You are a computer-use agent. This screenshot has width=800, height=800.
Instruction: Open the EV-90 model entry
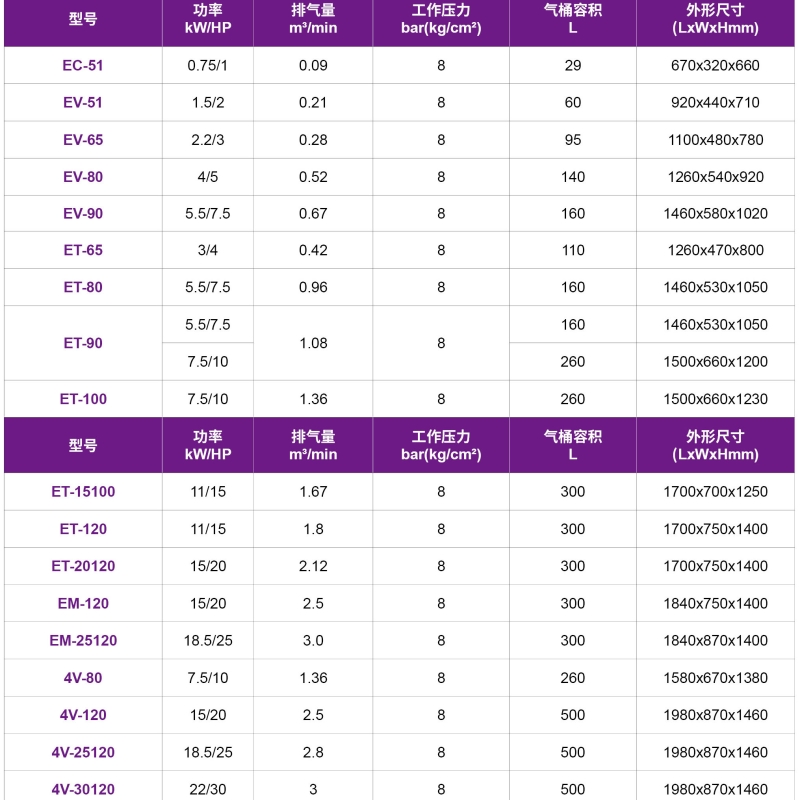click(x=83, y=214)
